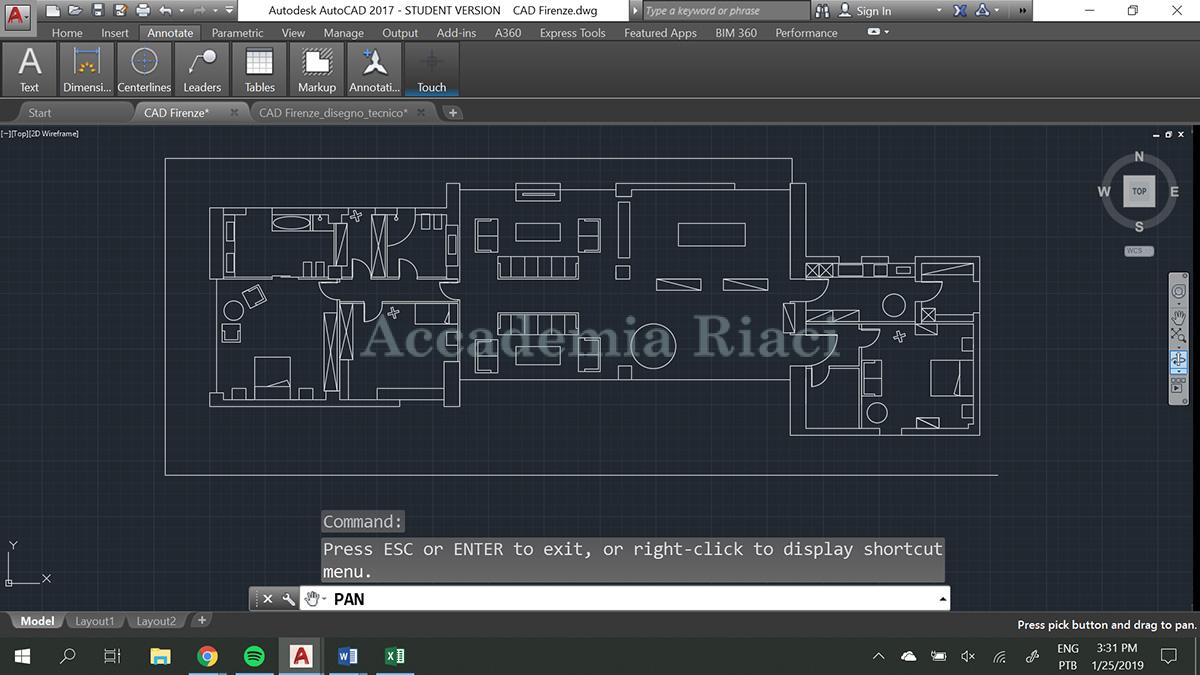The width and height of the screenshot is (1200, 675).
Task: Open the Home ribbon tab
Action: pyautogui.click(x=67, y=33)
